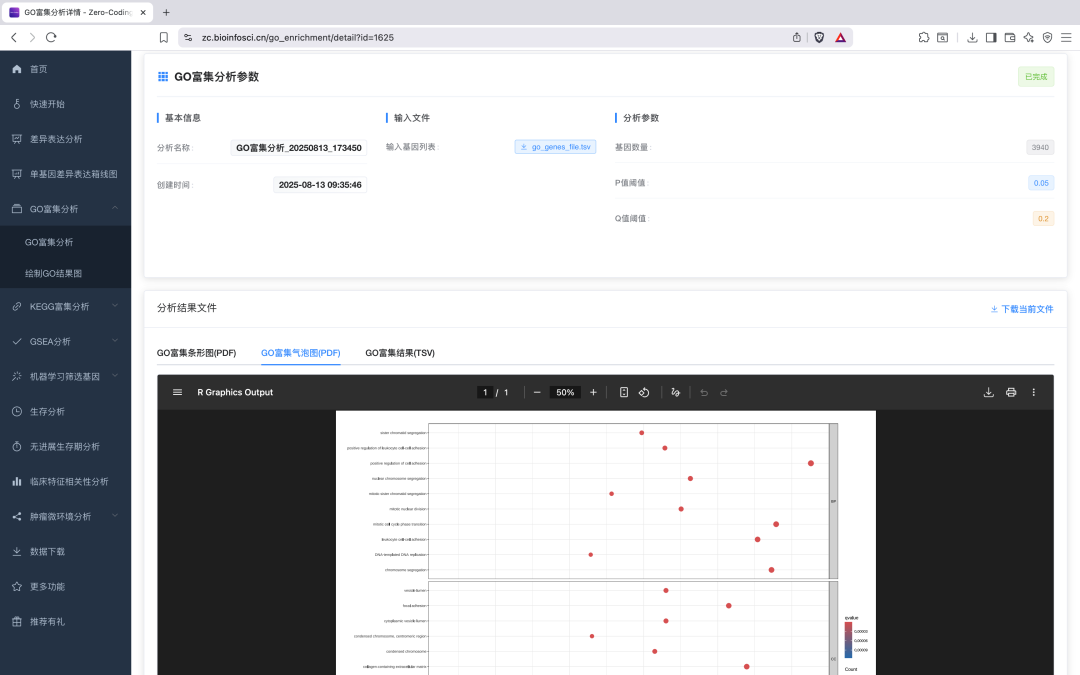Zoom in on the PDF bubble plot
Viewport: 1080px width, 675px height.
pyautogui.click(x=593, y=392)
